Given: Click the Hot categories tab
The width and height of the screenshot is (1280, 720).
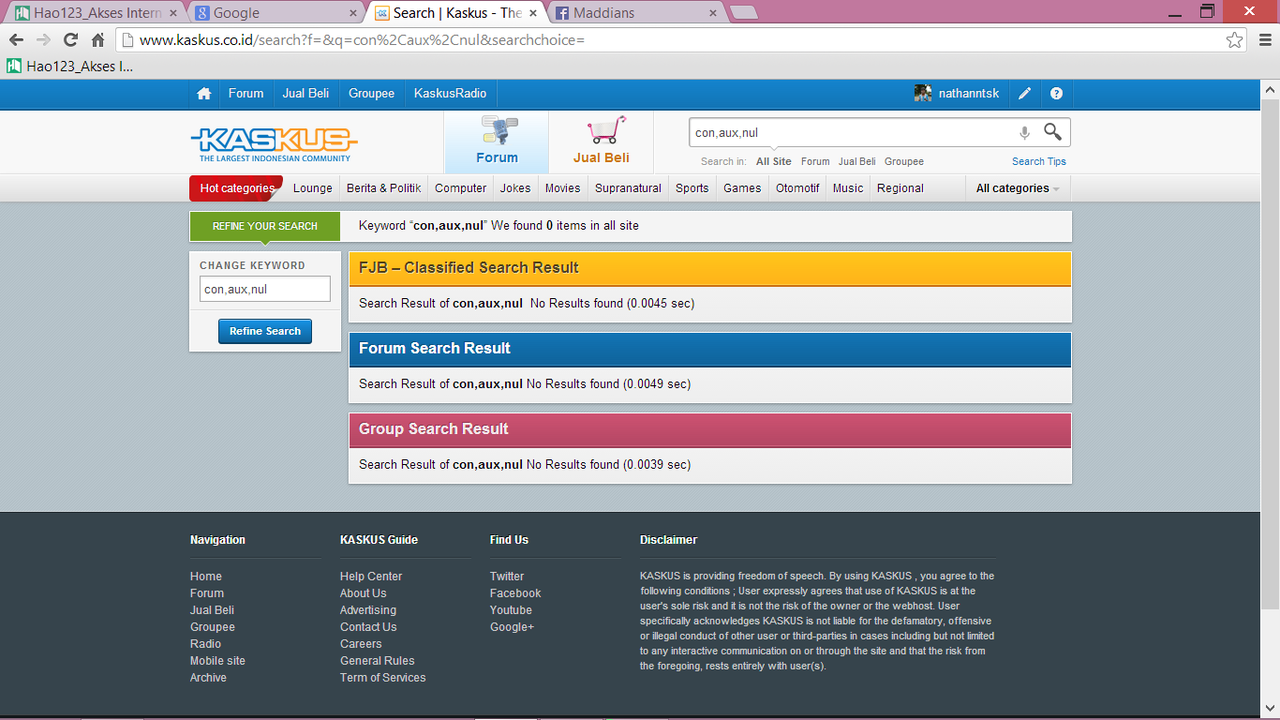Looking at the screenshot, I should tap(237, 188).
